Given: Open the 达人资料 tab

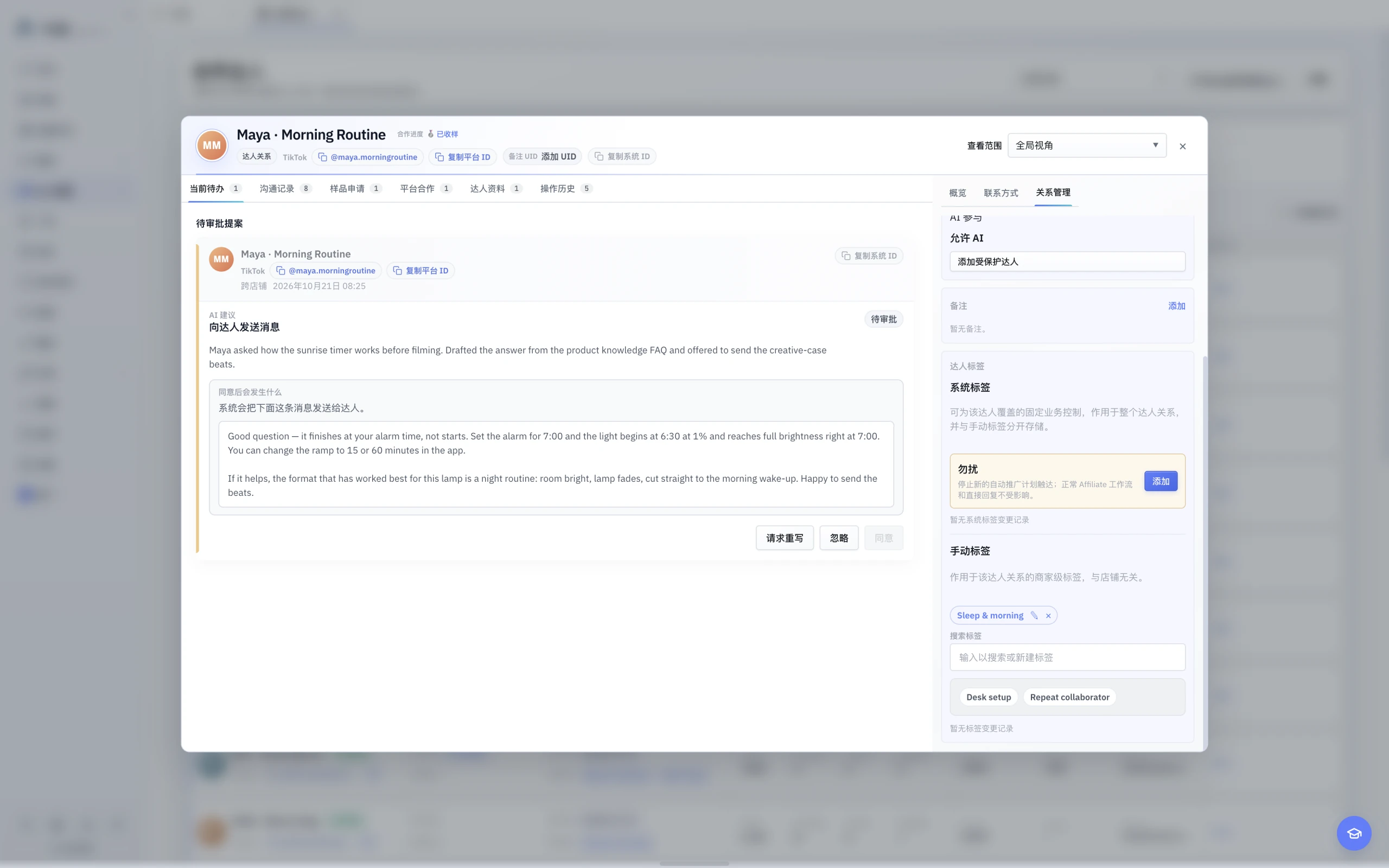Looking at the screenshot, I should [x=496, y=188].
